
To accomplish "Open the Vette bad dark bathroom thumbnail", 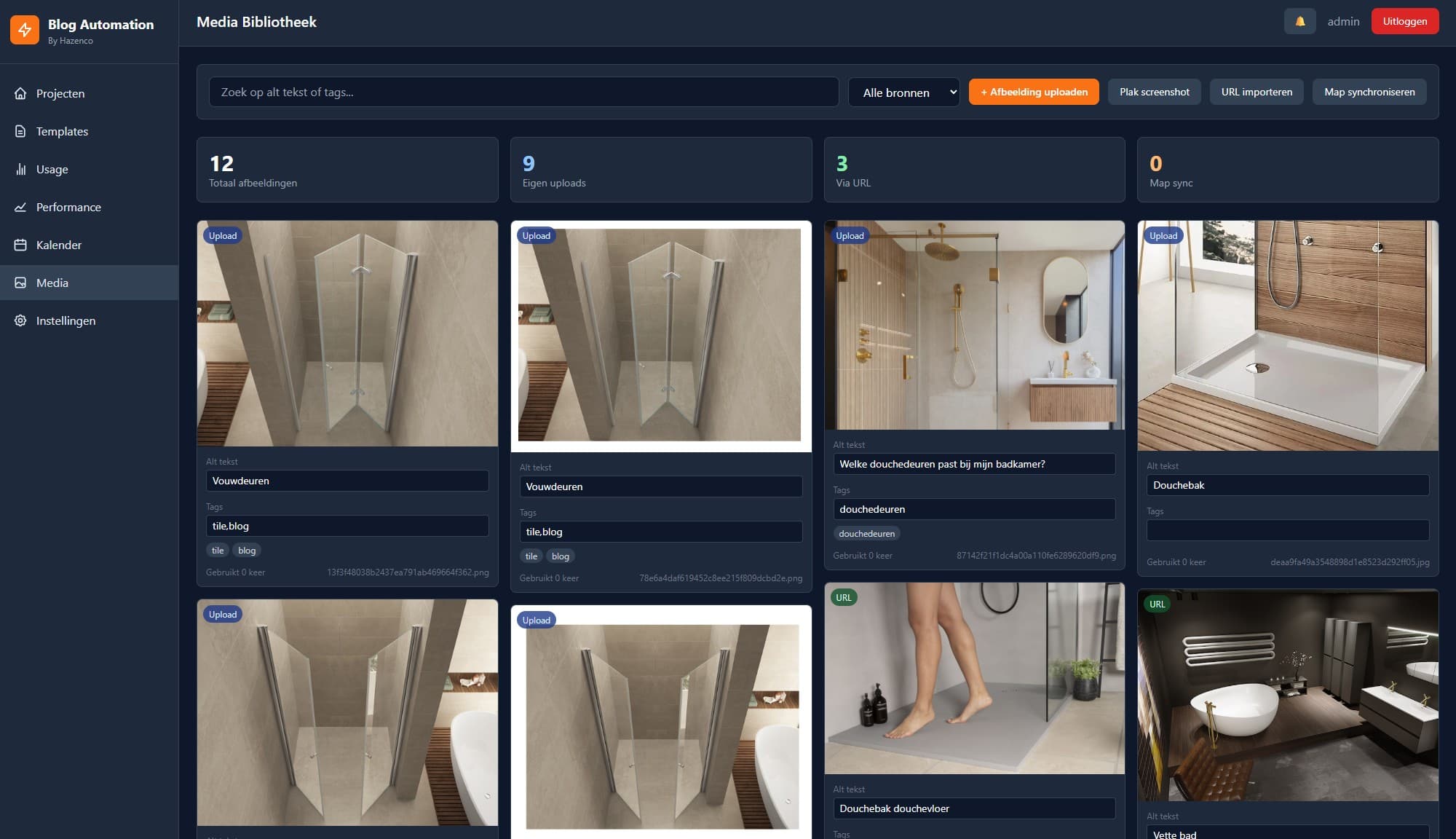I will coord(1288,696).
